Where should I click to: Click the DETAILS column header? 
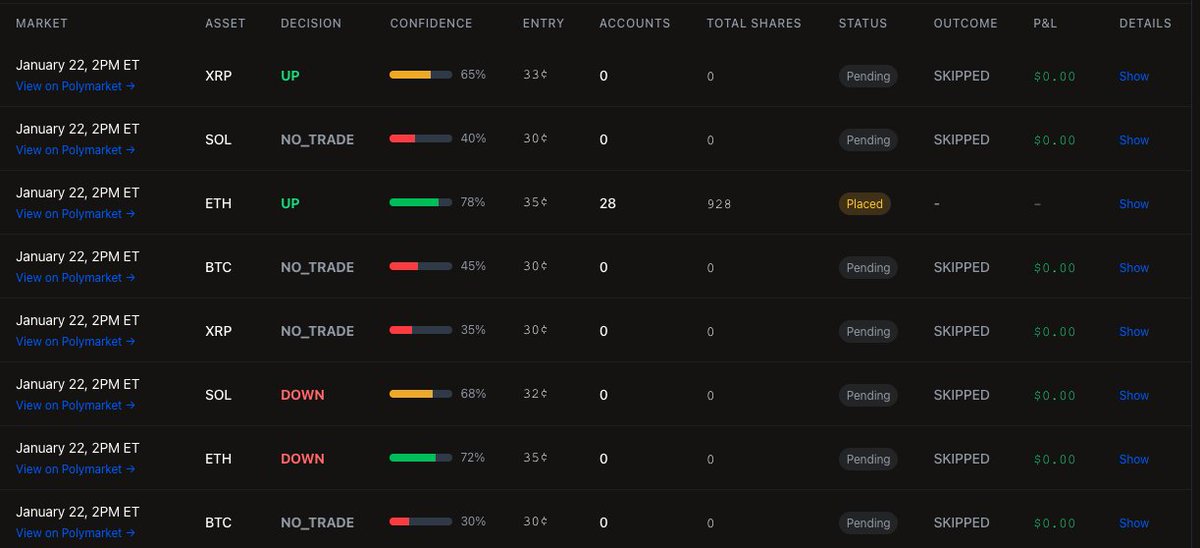click(x=1145, y=23)
